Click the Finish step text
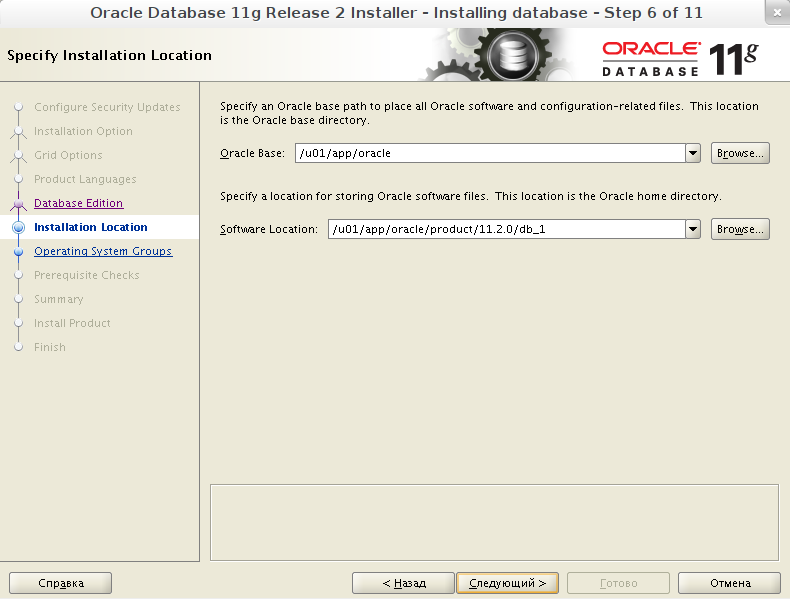 click(50, 347)
